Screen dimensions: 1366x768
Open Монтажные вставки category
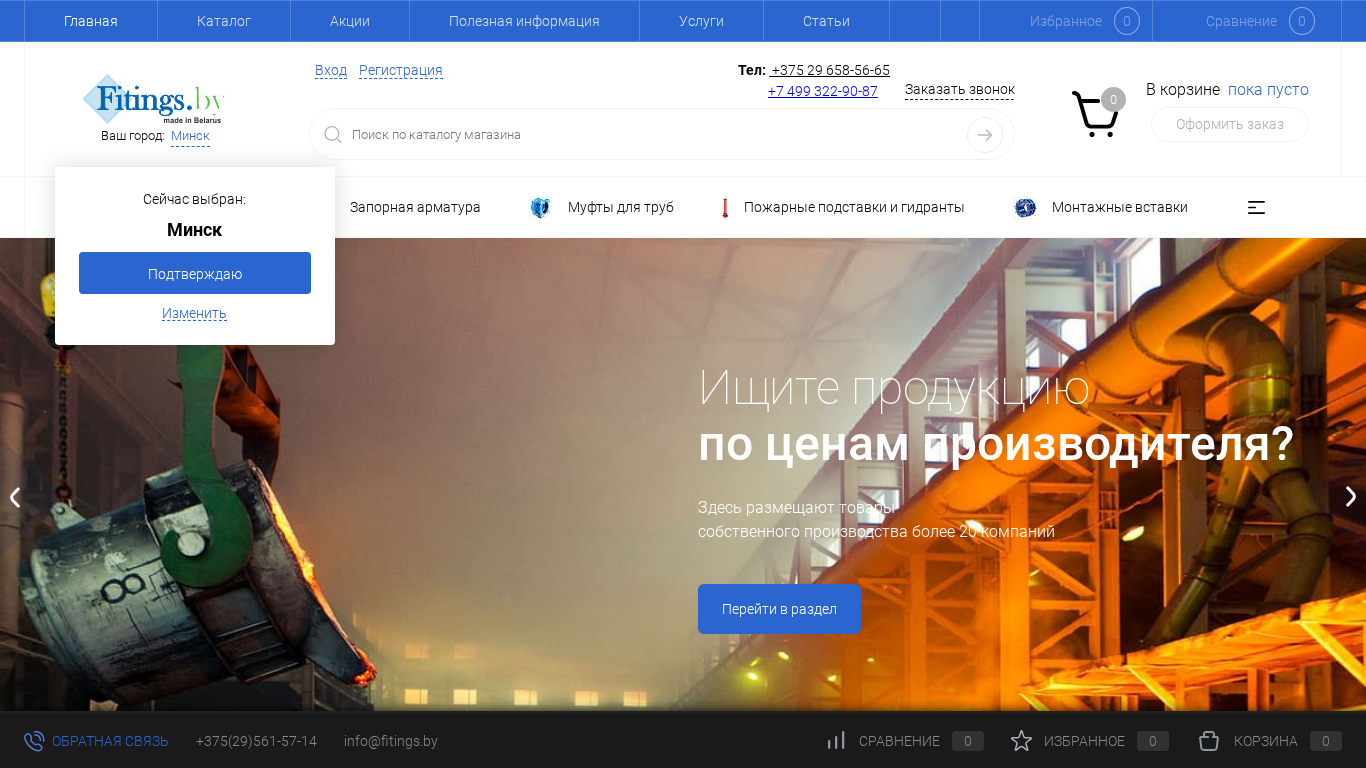point(1120,208)
